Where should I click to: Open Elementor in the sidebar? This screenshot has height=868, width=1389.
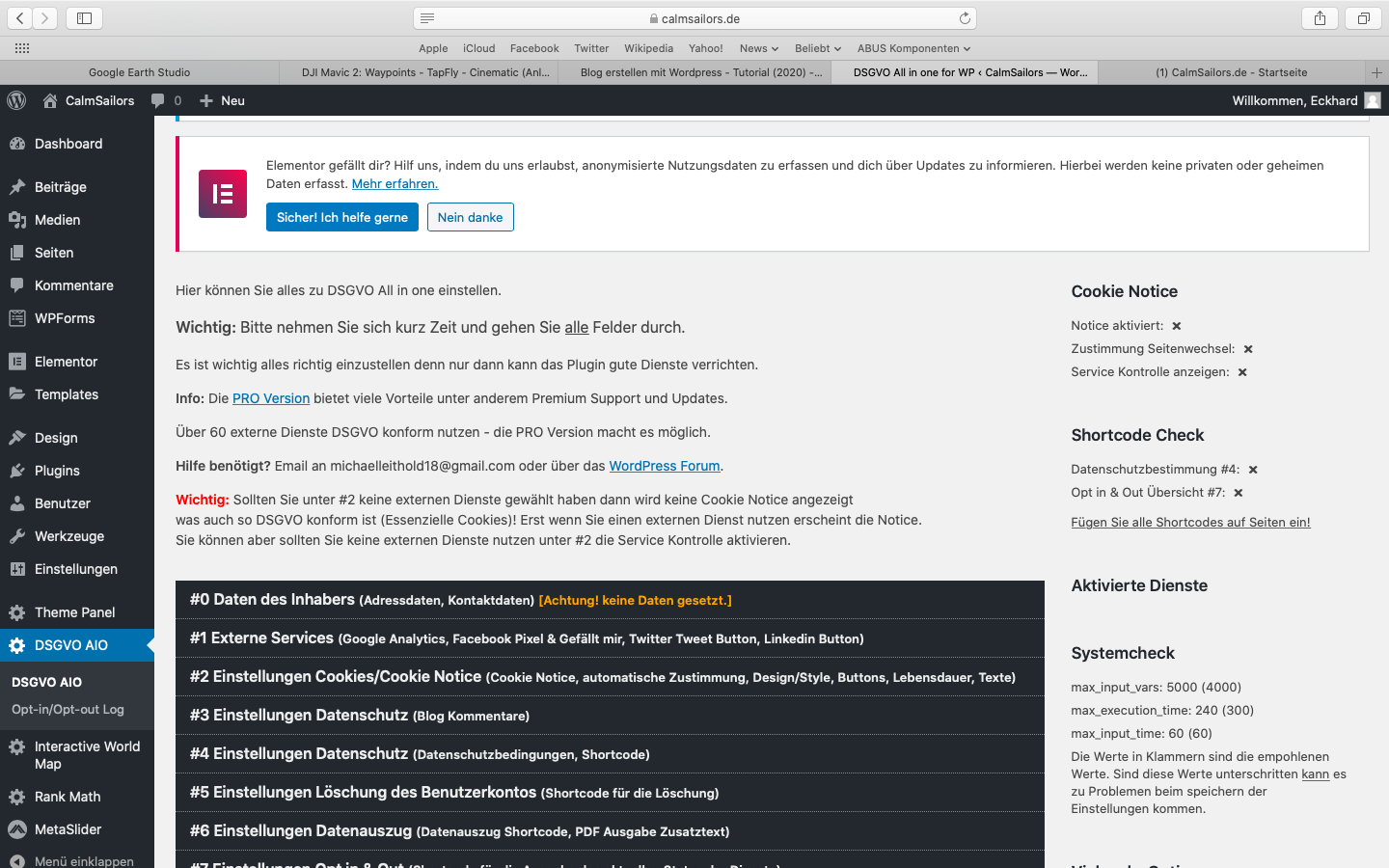coord(77,362)
